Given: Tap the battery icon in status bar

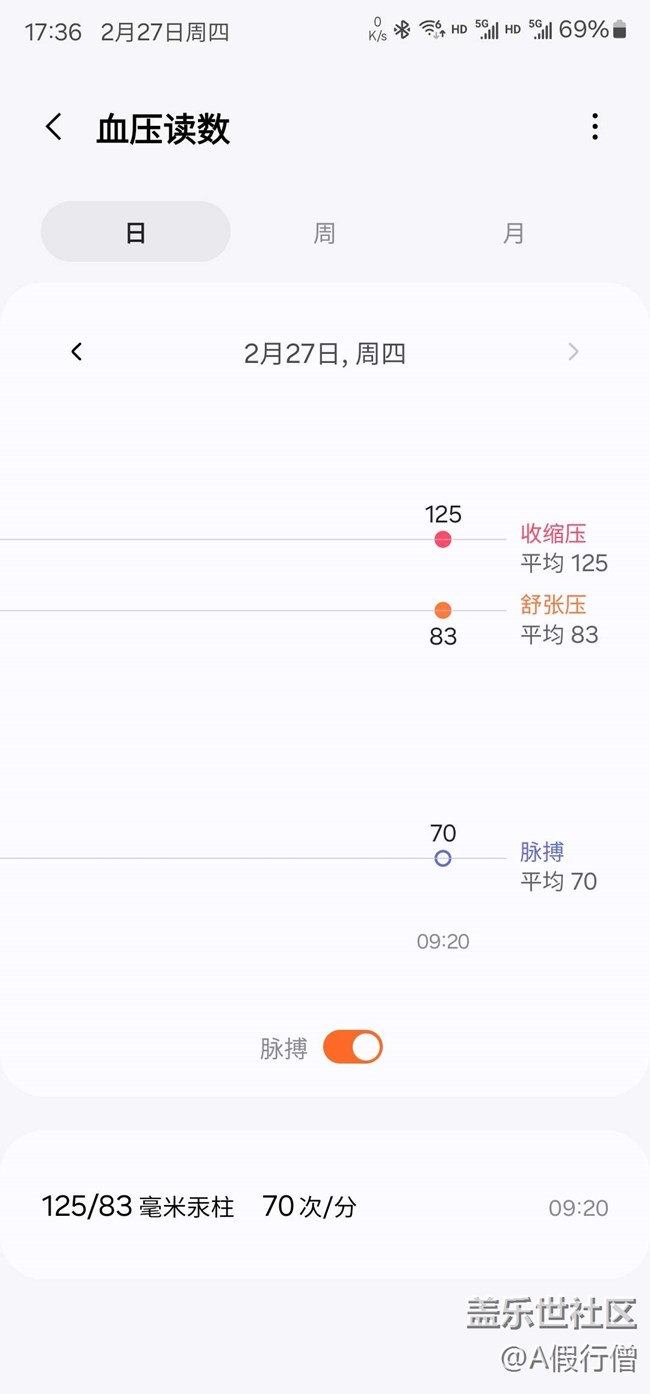Looking at the screenshot, I should pyautogui.click(x=620, y=30).
